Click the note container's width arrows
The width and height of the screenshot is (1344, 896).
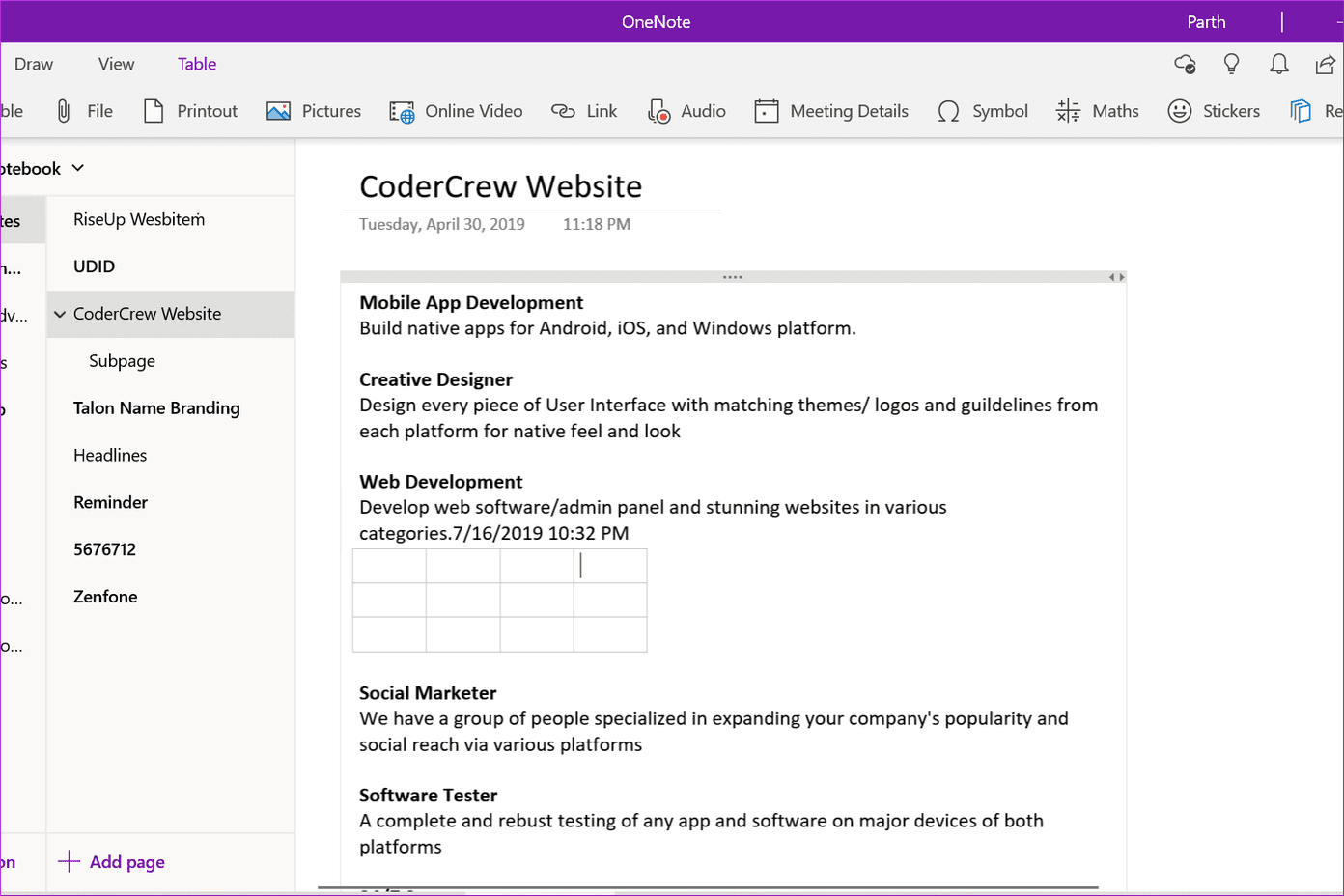[1116, 277]
